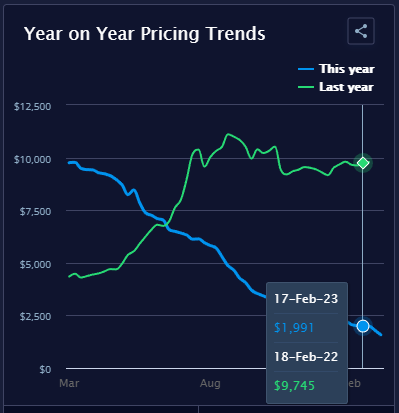The width and height of the screenshot is (399, 413).
Task: Click the $10,000 y-axis label
Action: click(33, 159)
